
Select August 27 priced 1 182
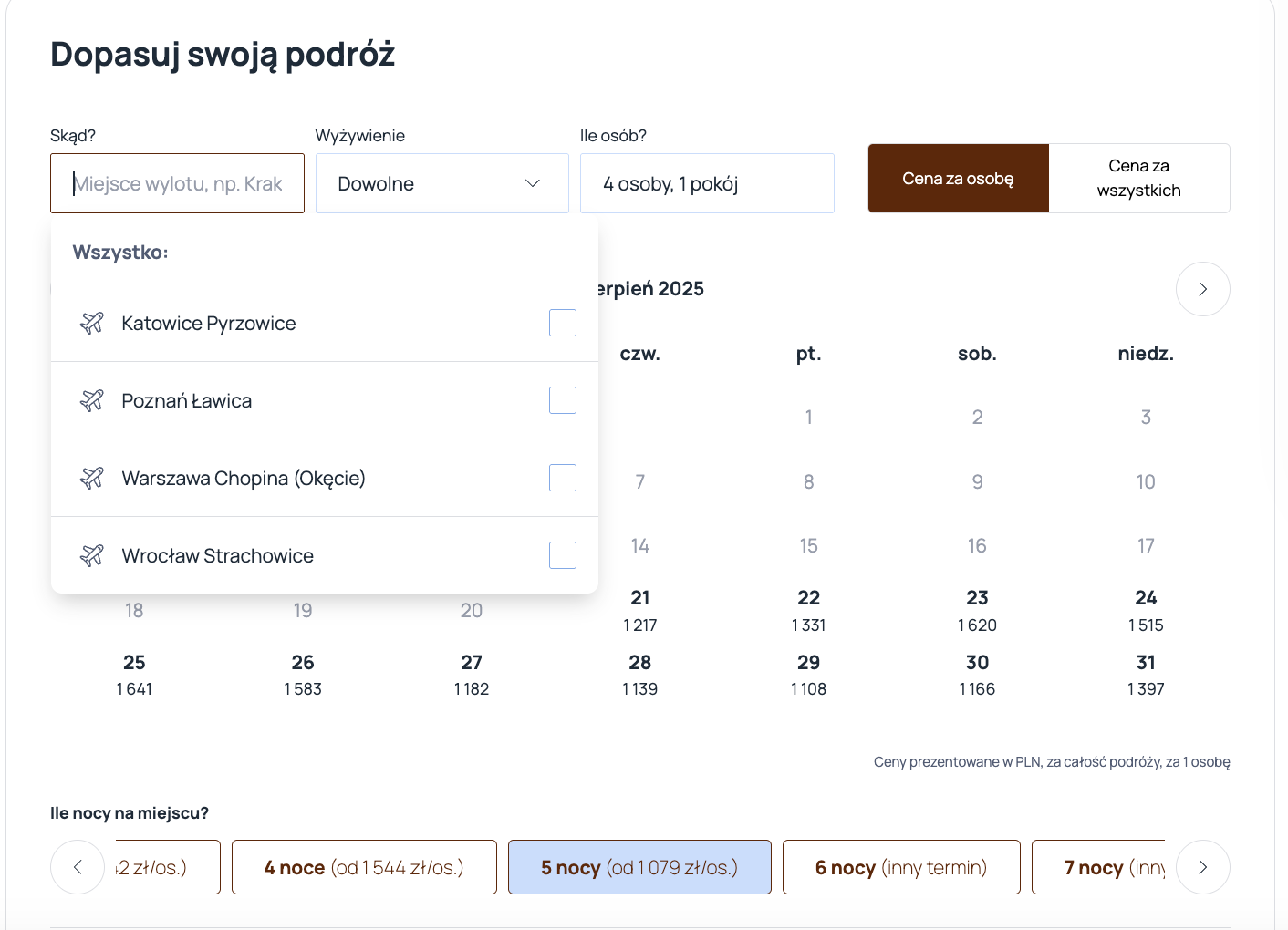(472, 675)
